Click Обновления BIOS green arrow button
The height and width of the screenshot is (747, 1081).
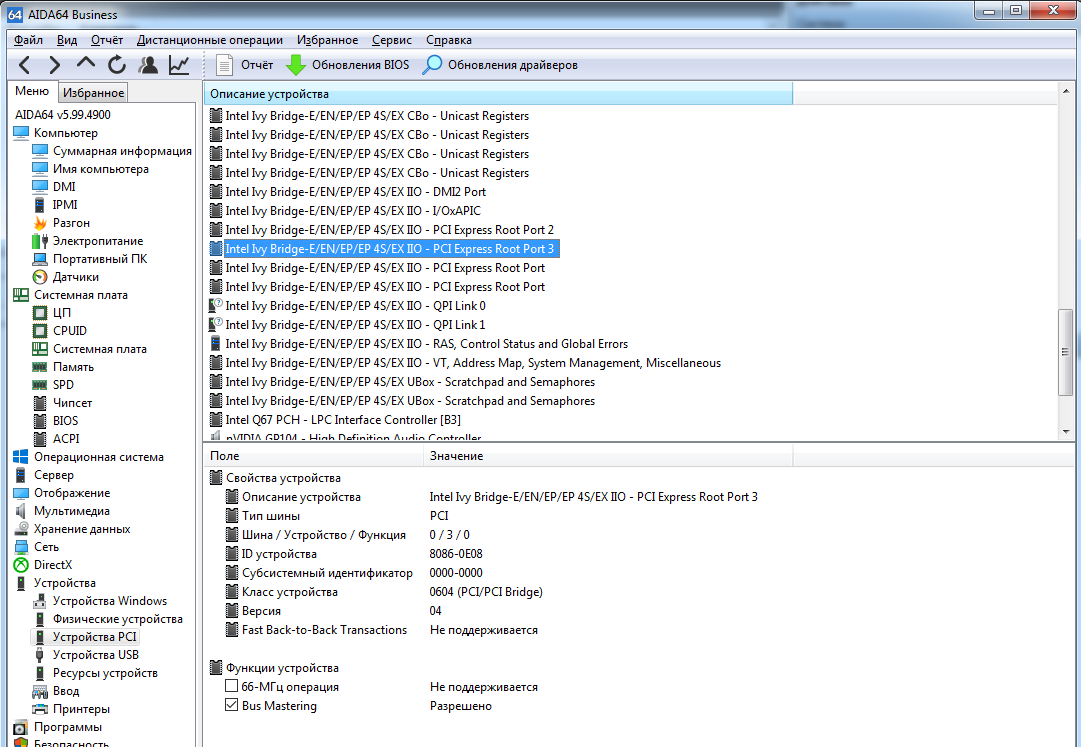click(x=347, y=65)
